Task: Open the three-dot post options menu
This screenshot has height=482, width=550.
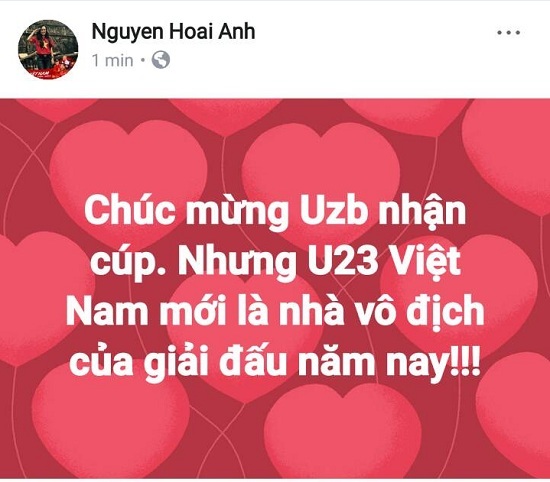Action: point(508,33)
